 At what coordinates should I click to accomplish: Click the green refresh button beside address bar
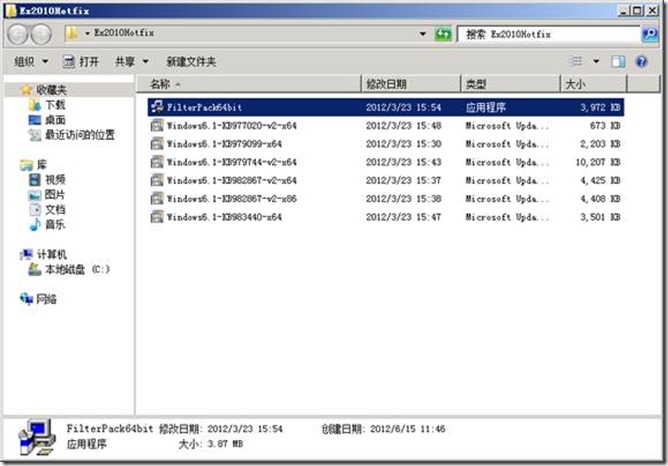pyautogui.click(x=443, y=34)
